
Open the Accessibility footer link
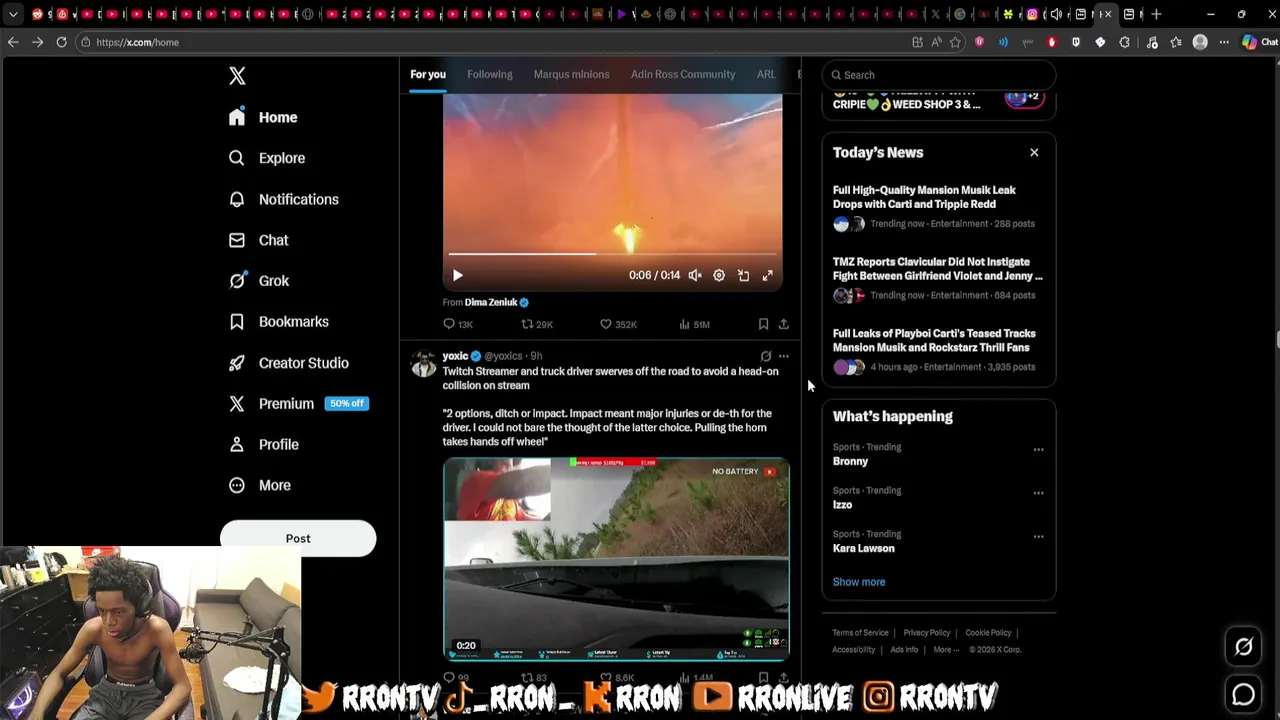[854, 650]
